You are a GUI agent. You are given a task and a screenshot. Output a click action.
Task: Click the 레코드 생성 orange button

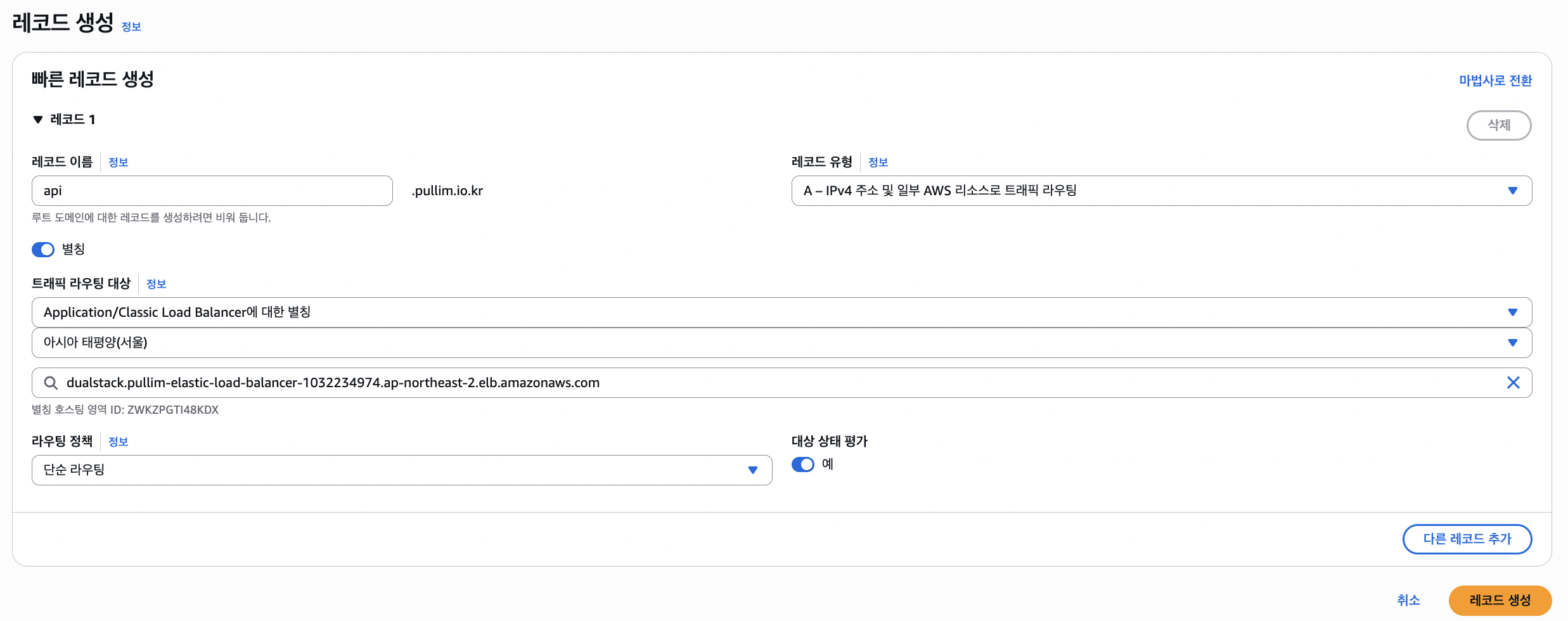click(x=1500, y=600)
